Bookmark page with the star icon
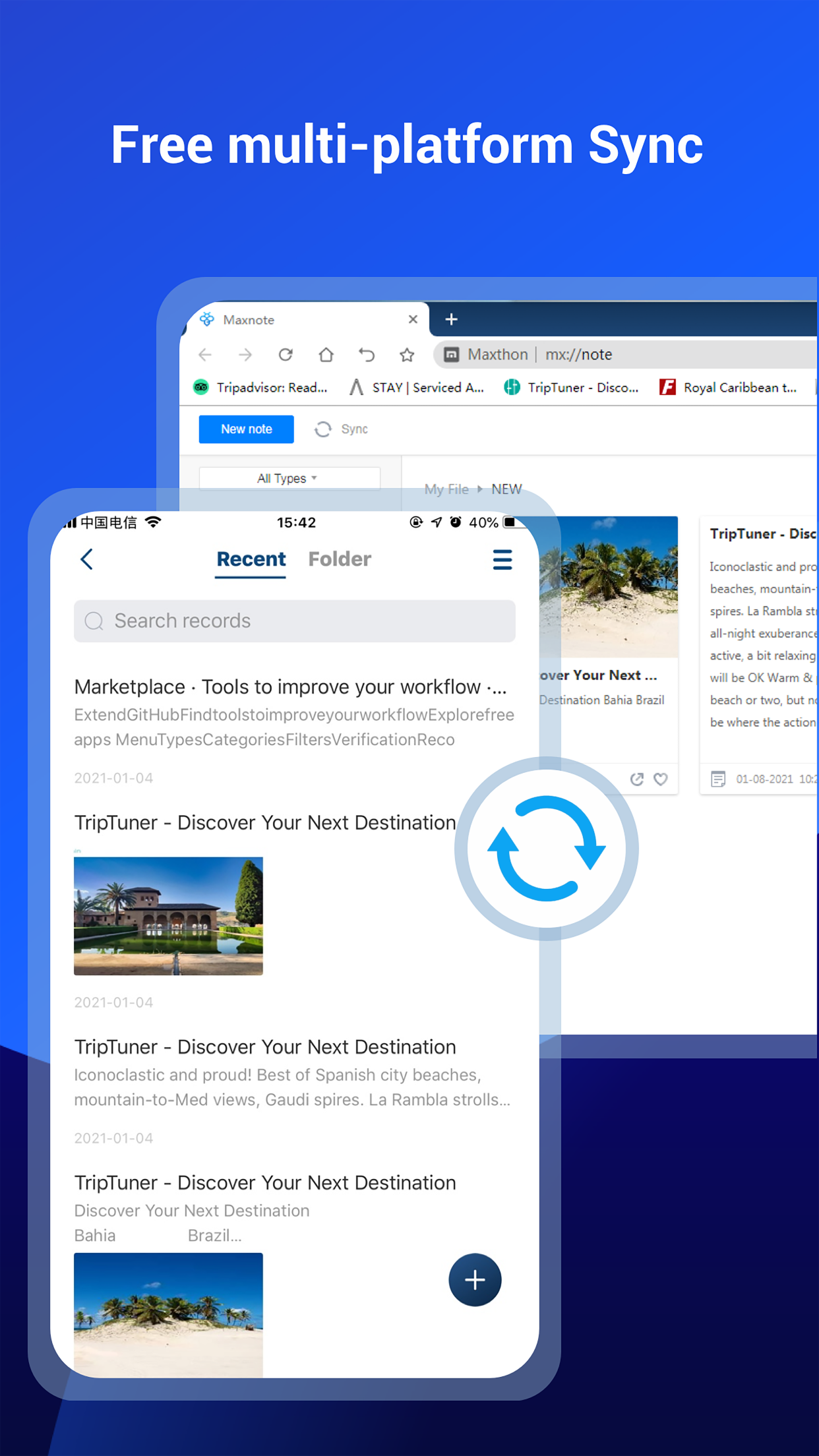This screenshot has height=1456, width=819. click(x=407, y=355)
